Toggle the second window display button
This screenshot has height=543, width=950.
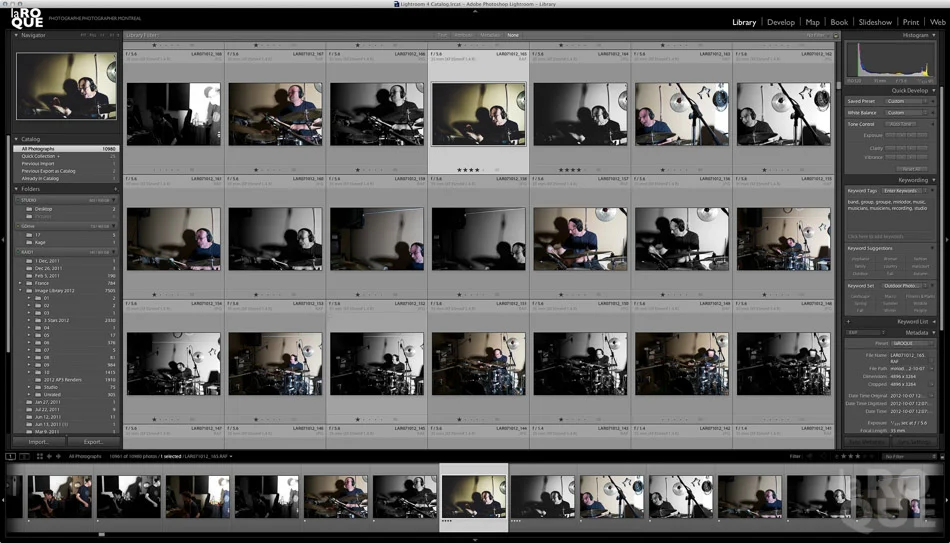pos(24,456)
